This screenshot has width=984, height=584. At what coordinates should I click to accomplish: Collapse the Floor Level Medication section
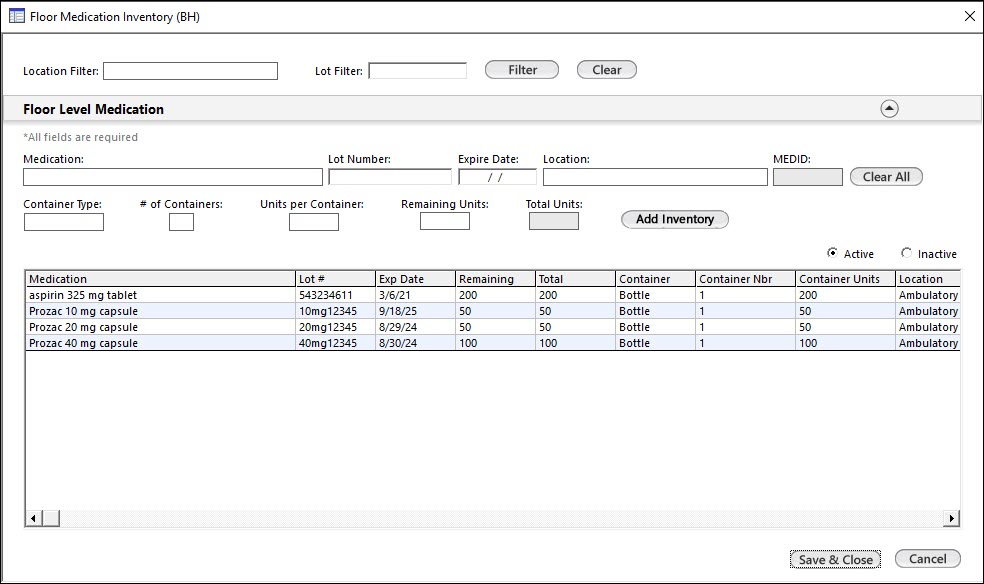(889, 109)
